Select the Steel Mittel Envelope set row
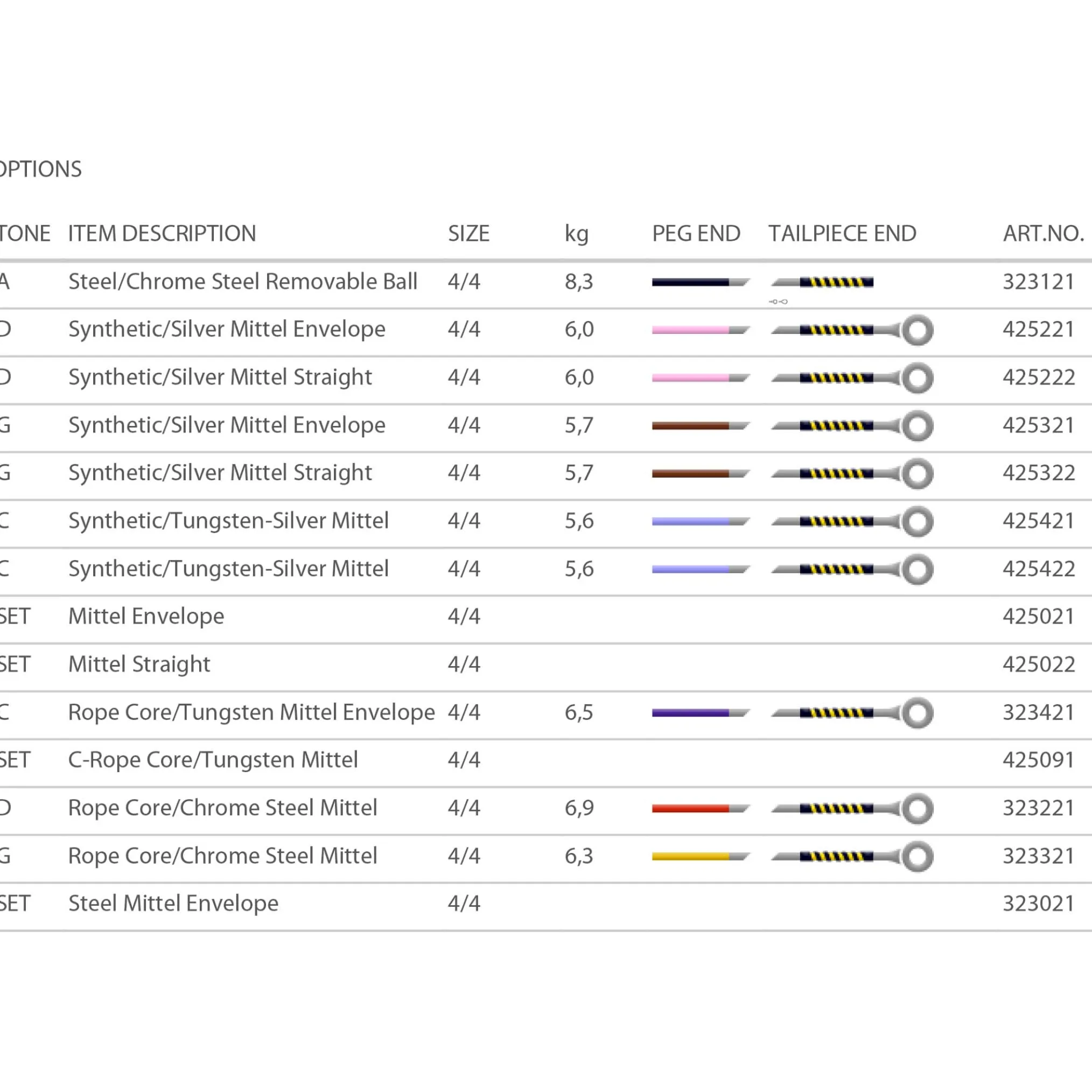 tap(173, 903)
